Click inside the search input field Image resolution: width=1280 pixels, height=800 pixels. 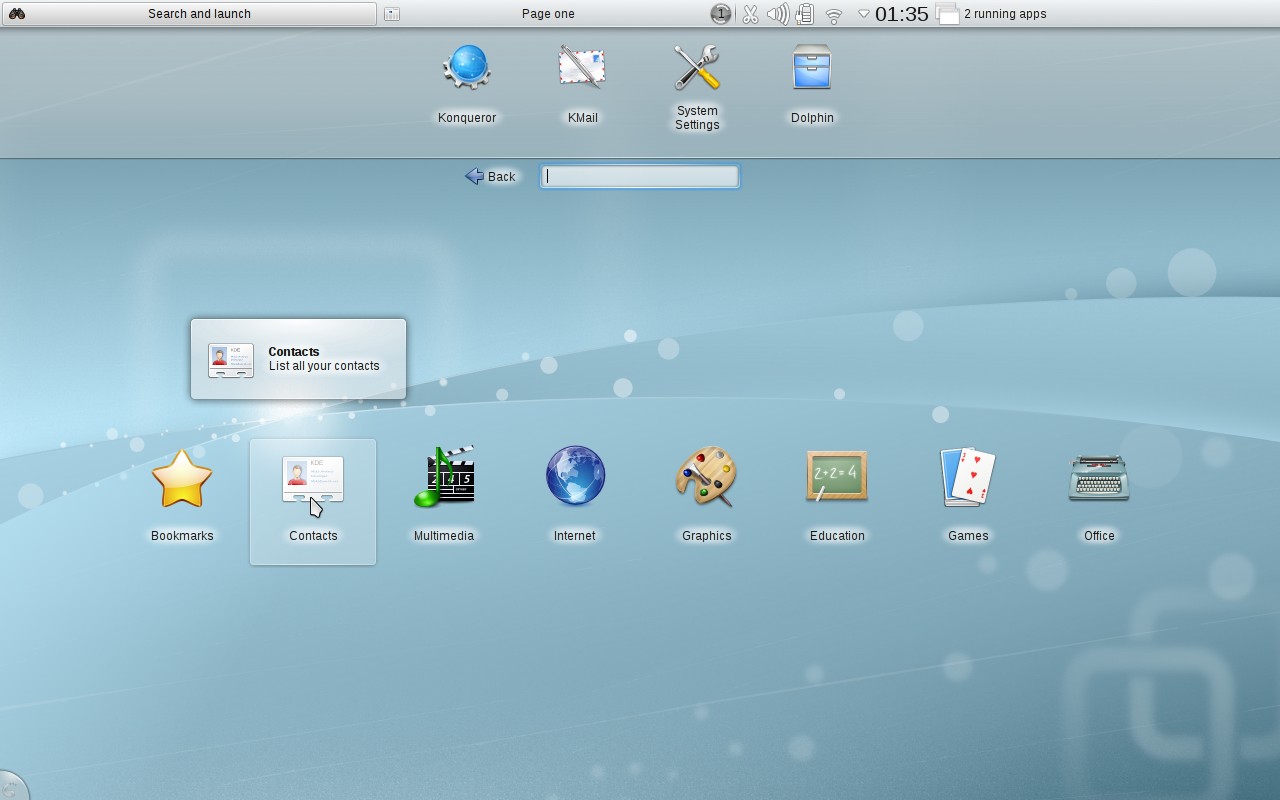639,176
